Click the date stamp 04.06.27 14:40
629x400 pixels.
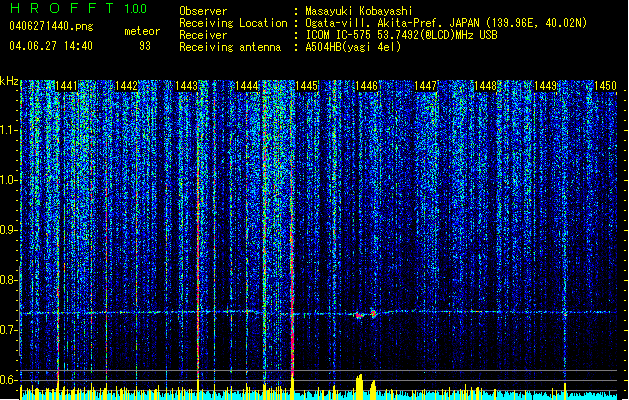tap(51, 46)
